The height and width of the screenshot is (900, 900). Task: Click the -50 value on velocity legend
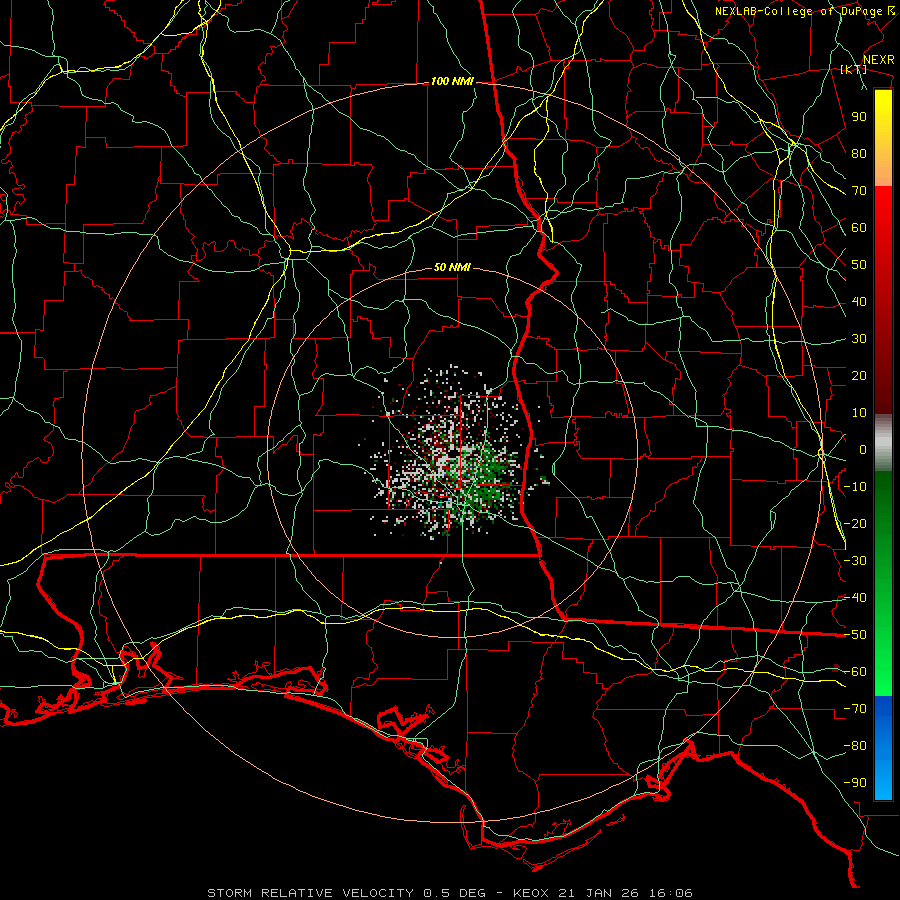tap(855, 635)
